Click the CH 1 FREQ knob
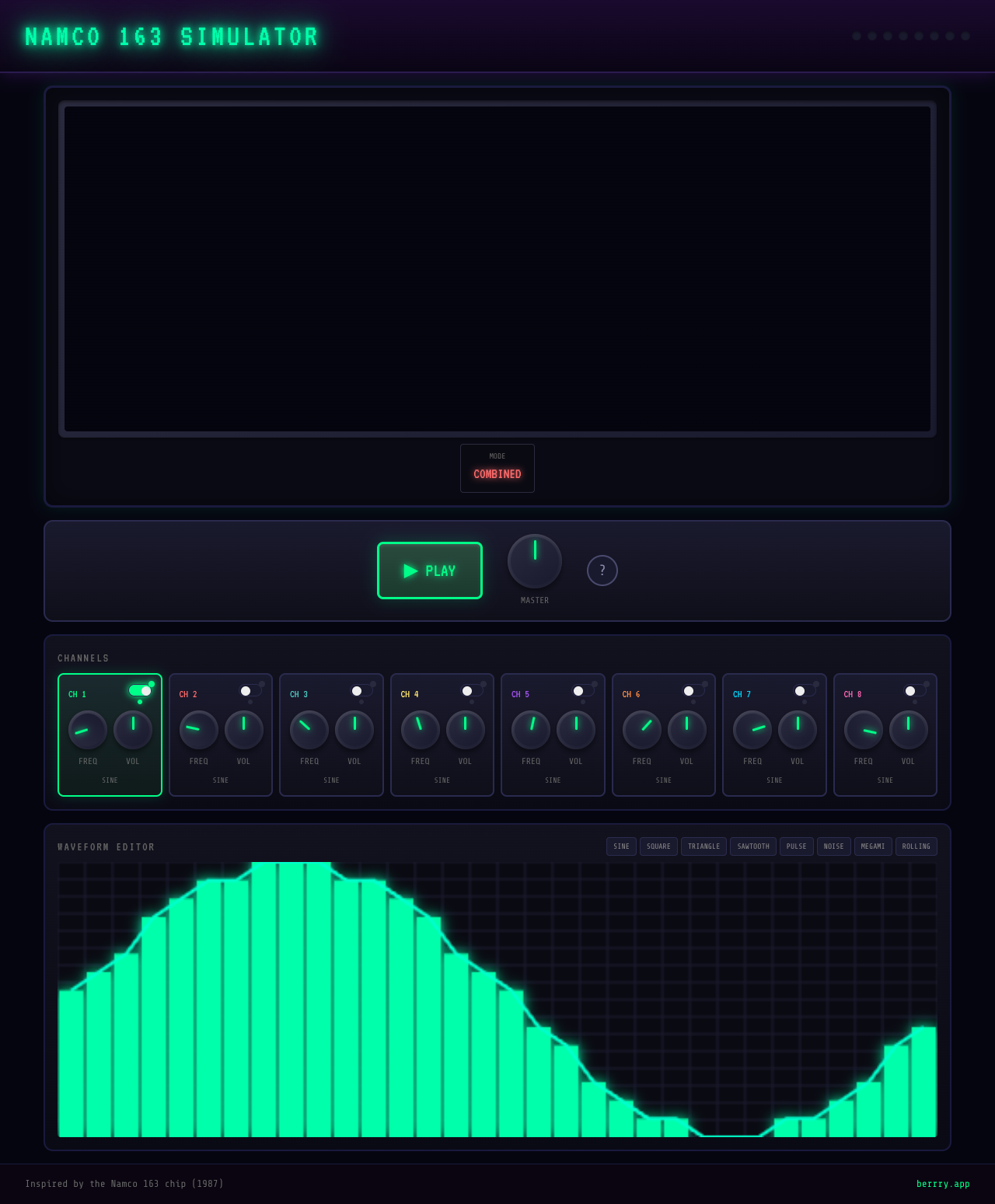Image resolution: width=995 pixels, height=1204 pixels. [x=88, y=730]
